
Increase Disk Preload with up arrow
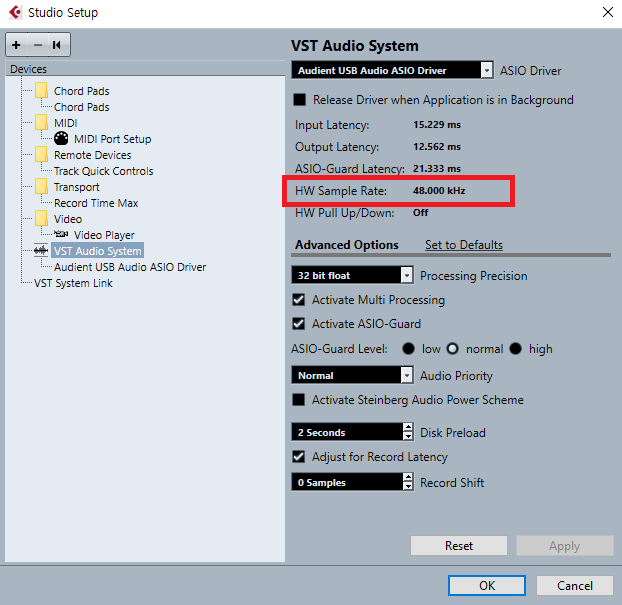point(408,428)
